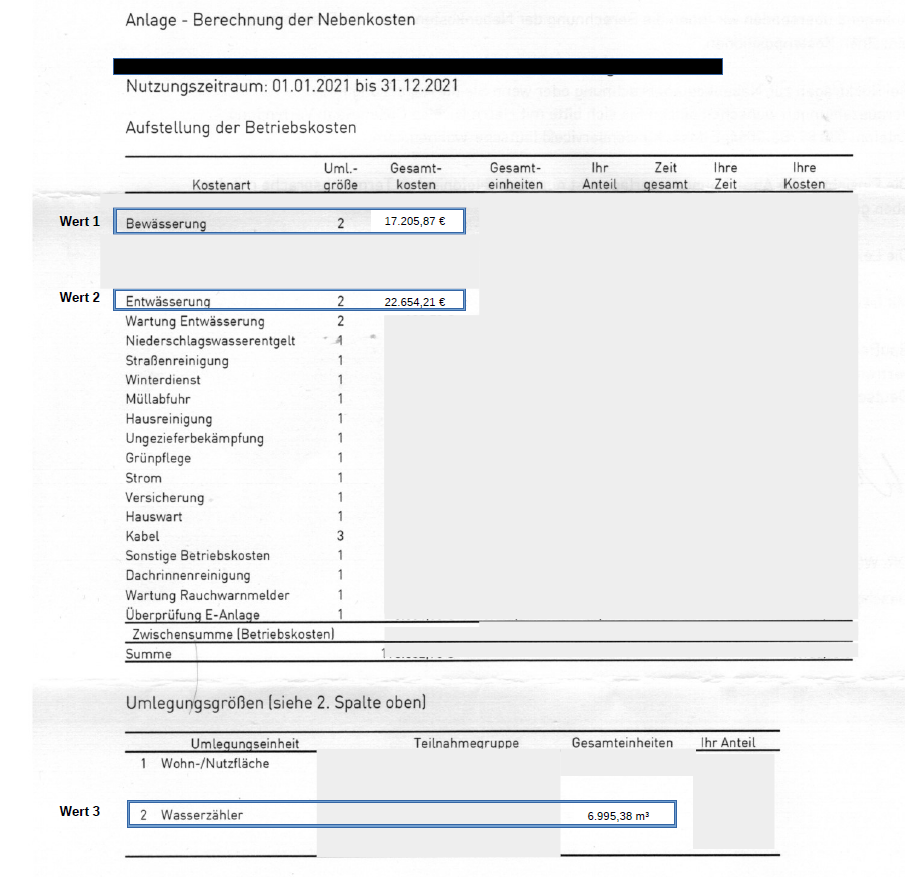Click the 'Aufstellung der Betriebskosten' heading

point(240,128)
